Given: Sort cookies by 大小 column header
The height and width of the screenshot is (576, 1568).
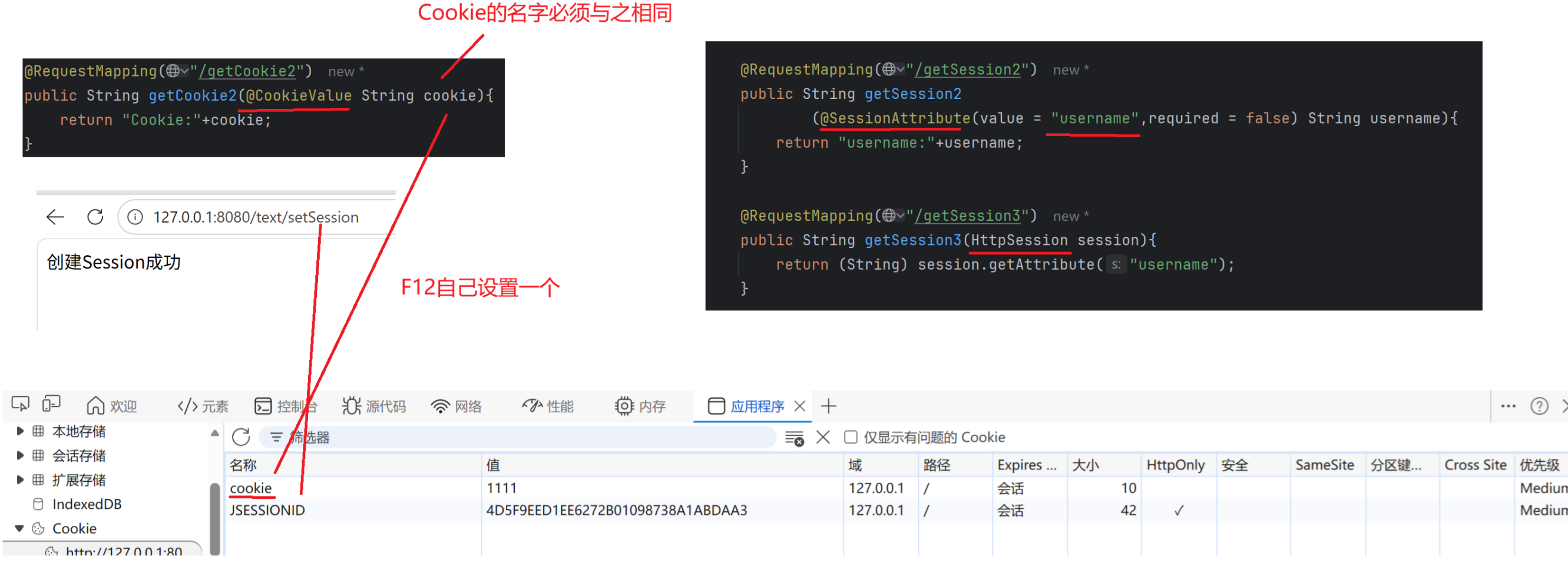Looking at the screenshot, I should click(x=1104, y=465).
